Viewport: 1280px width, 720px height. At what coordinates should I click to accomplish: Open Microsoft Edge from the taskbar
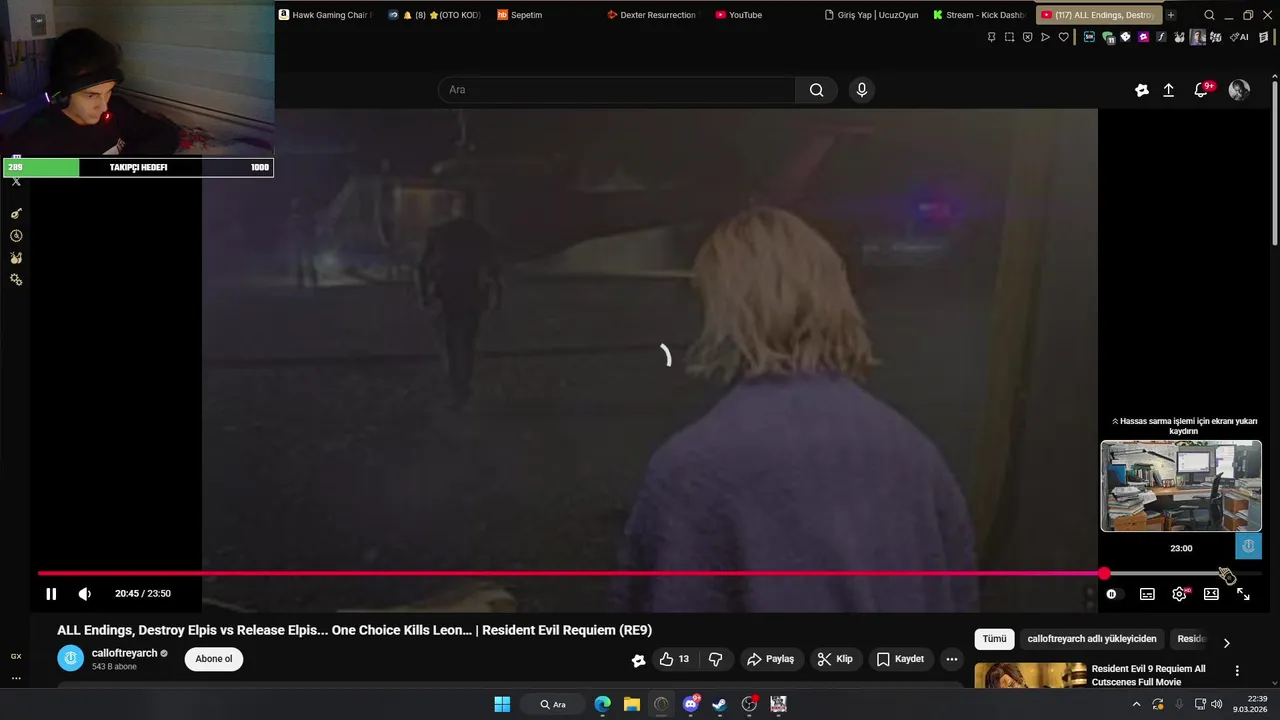pyautogui.click(x=603, y=704)
